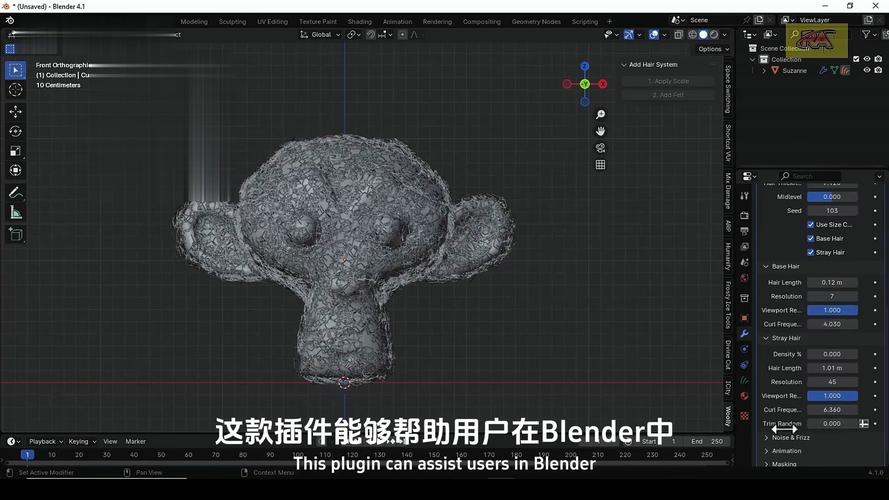Select the Select Box tool

coord(15,70)
